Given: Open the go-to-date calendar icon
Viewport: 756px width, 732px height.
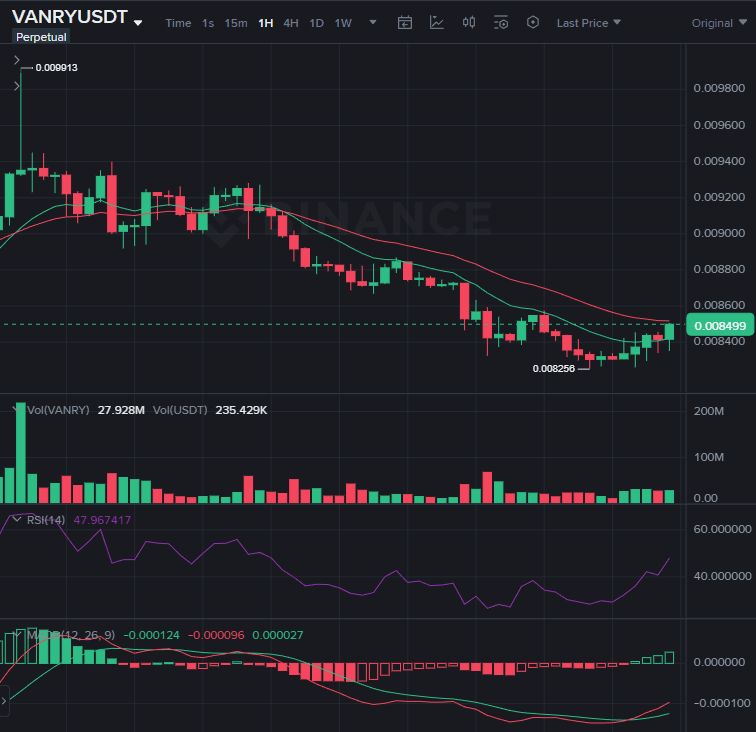Looking at the screenshot, I should click(x=405, y=23).
